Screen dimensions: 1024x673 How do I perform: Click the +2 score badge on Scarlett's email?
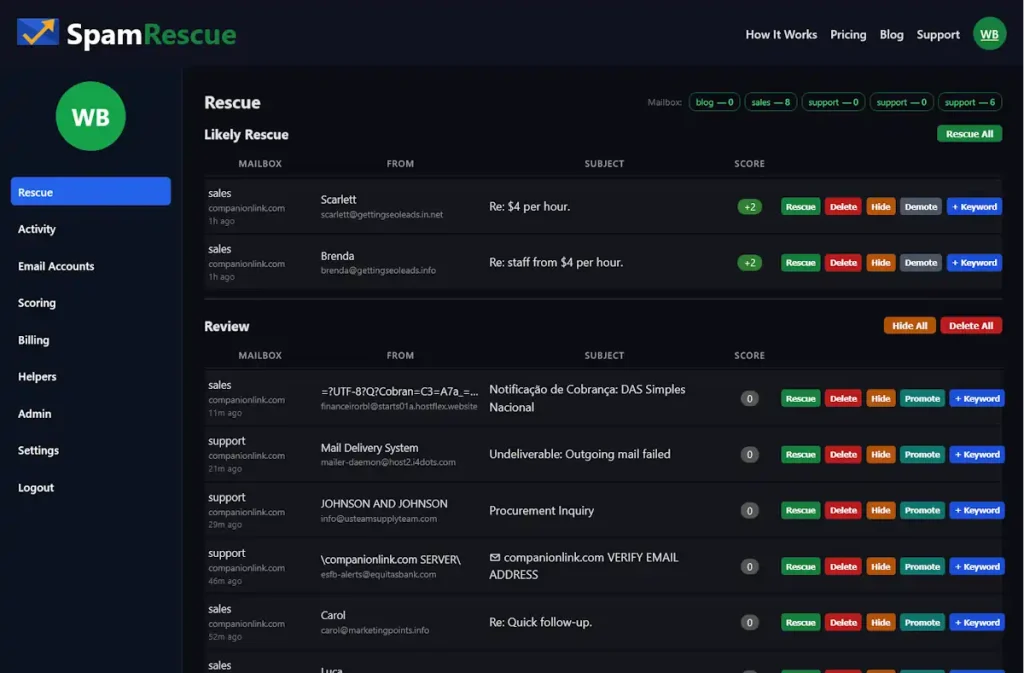point(749,207)
